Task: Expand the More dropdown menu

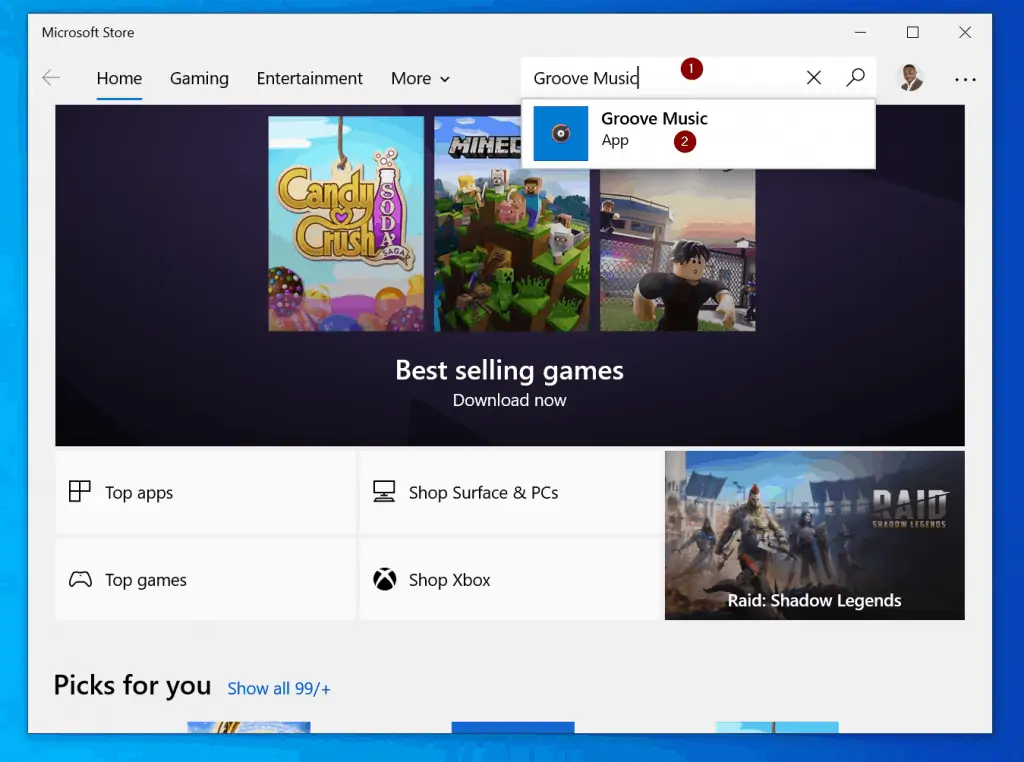Action: click(x=420, y=78)
